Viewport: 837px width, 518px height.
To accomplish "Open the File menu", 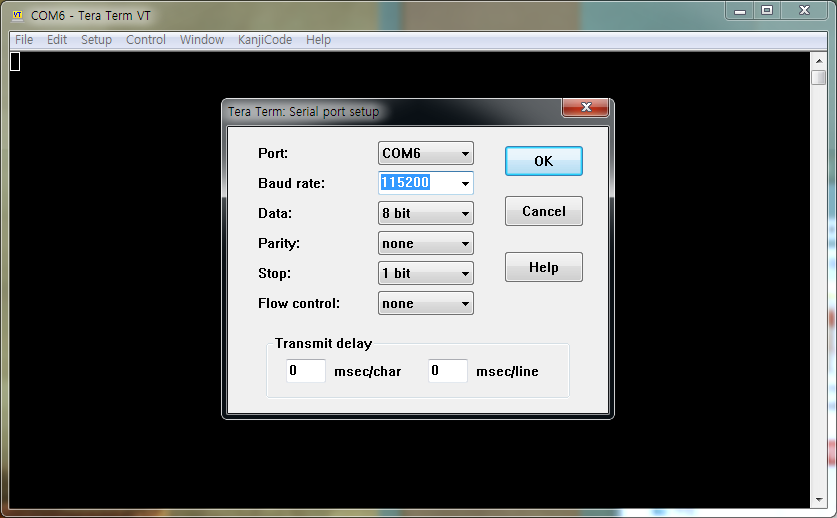I will coord(24,40).
